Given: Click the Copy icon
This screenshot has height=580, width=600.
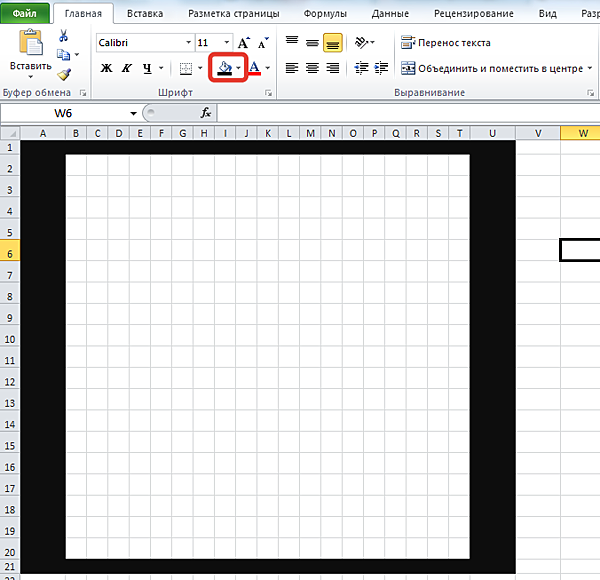Looking at the screenshot, I should tap(64, 55).
